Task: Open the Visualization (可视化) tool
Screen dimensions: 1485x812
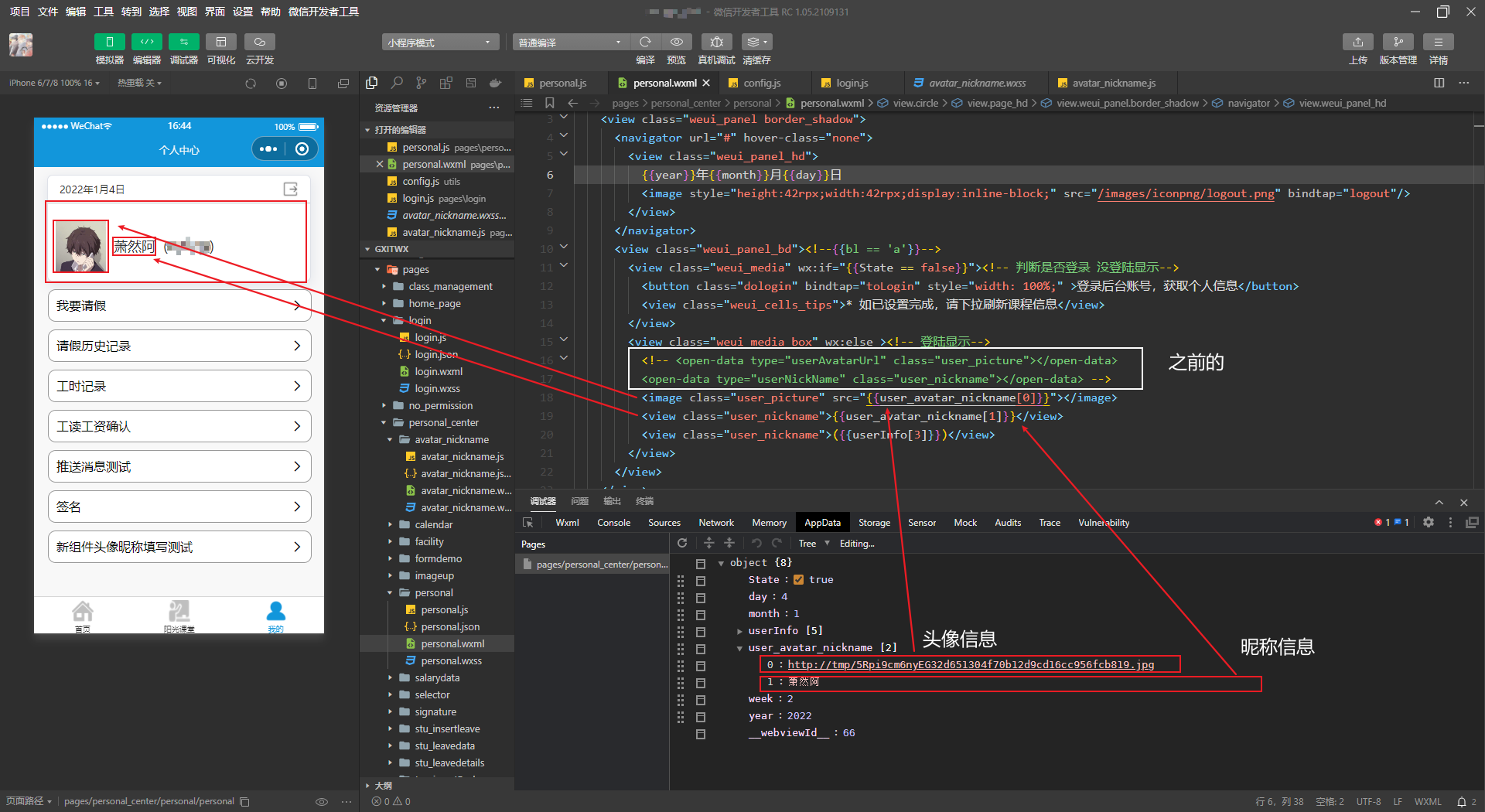Action: point(221,42)
